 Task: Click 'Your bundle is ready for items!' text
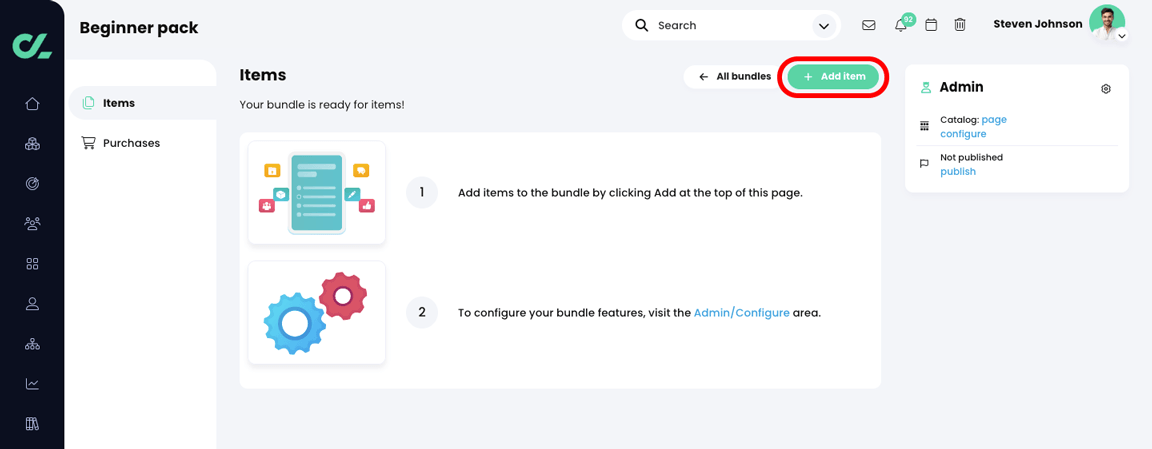click(322, 105)
